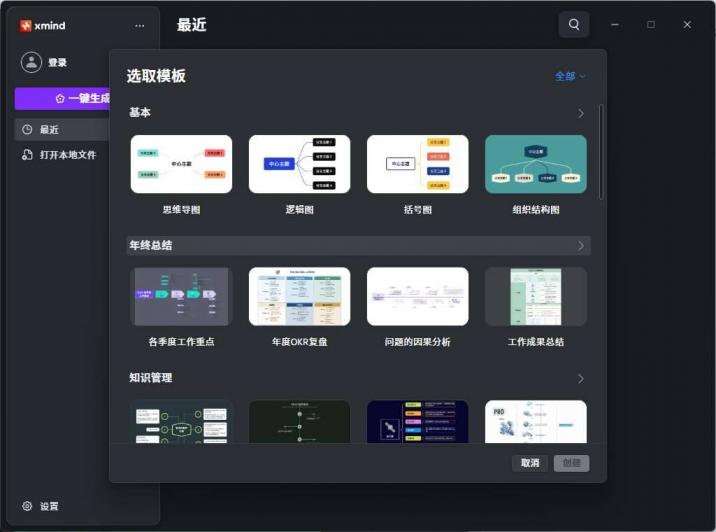Image resolution: width=716 pixels, height=532 pixels.
Task: Open the three-dot more menu
Action: click(140, 26)
